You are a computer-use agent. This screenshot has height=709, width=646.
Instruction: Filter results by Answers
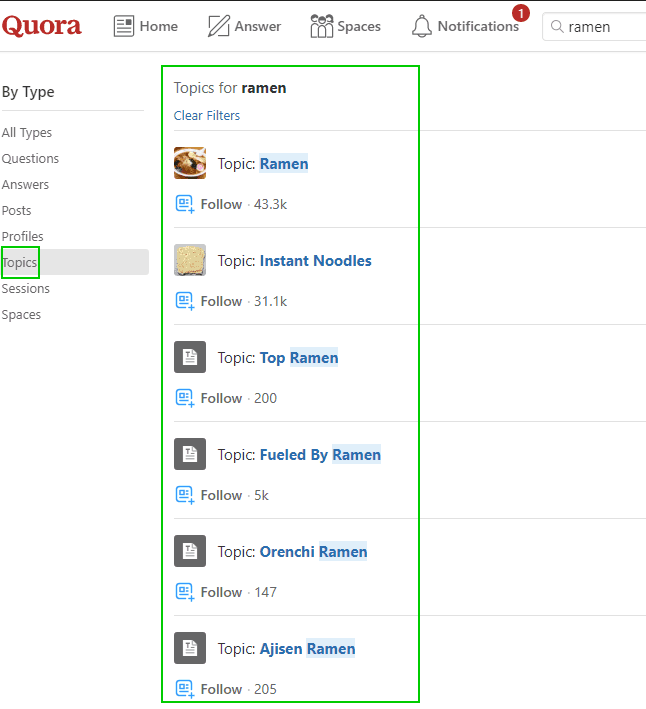25,184
